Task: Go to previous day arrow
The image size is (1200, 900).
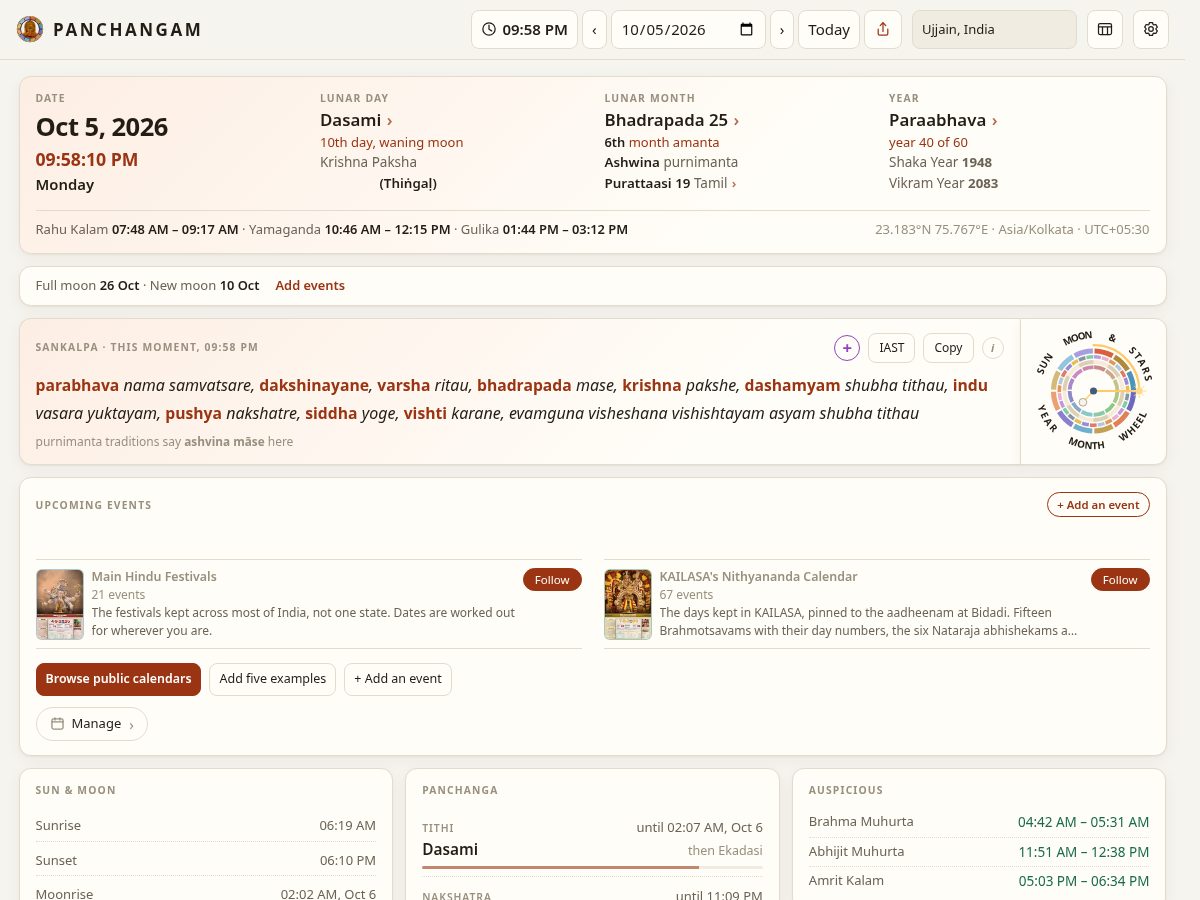Action: (x=594, y=29)
